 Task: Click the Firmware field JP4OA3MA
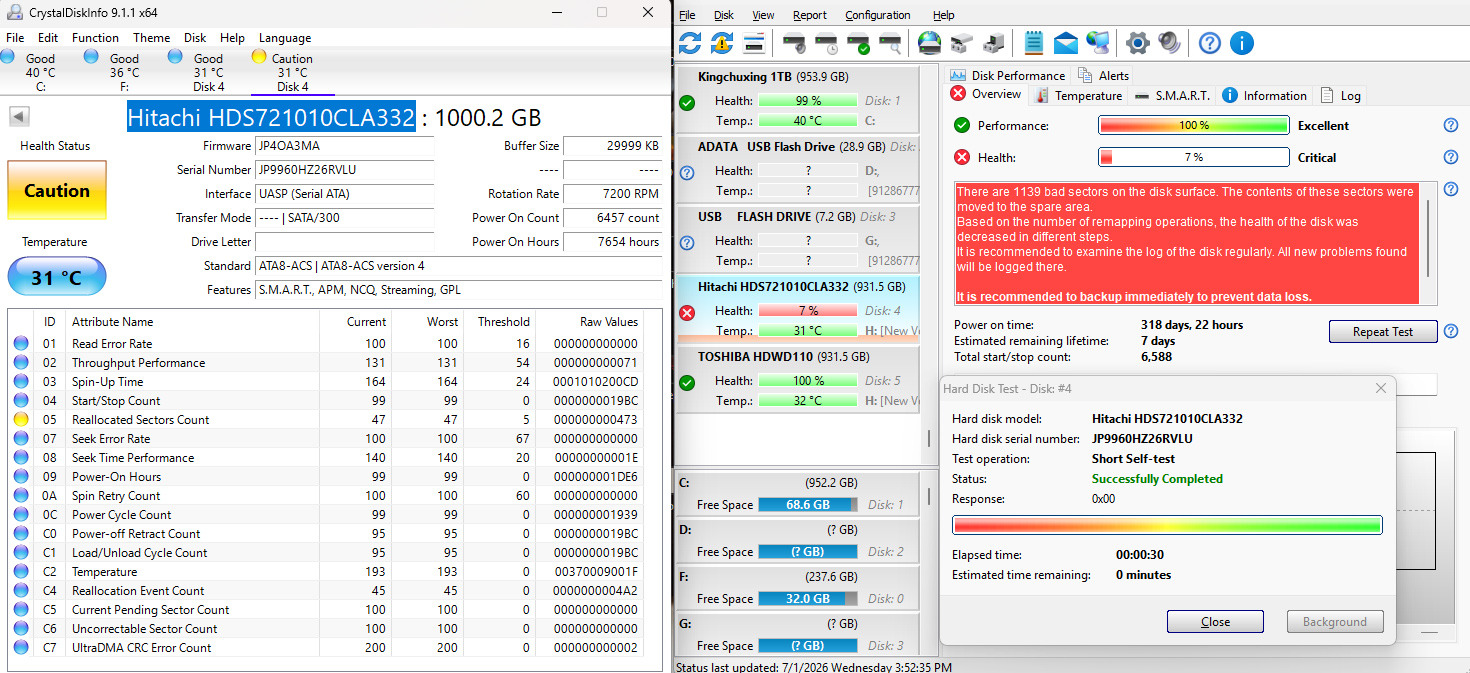pyautogui.click(x=345, y=146)
